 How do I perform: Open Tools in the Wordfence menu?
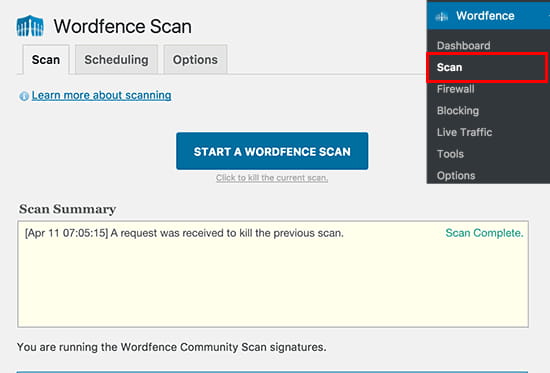coord(450,154)
